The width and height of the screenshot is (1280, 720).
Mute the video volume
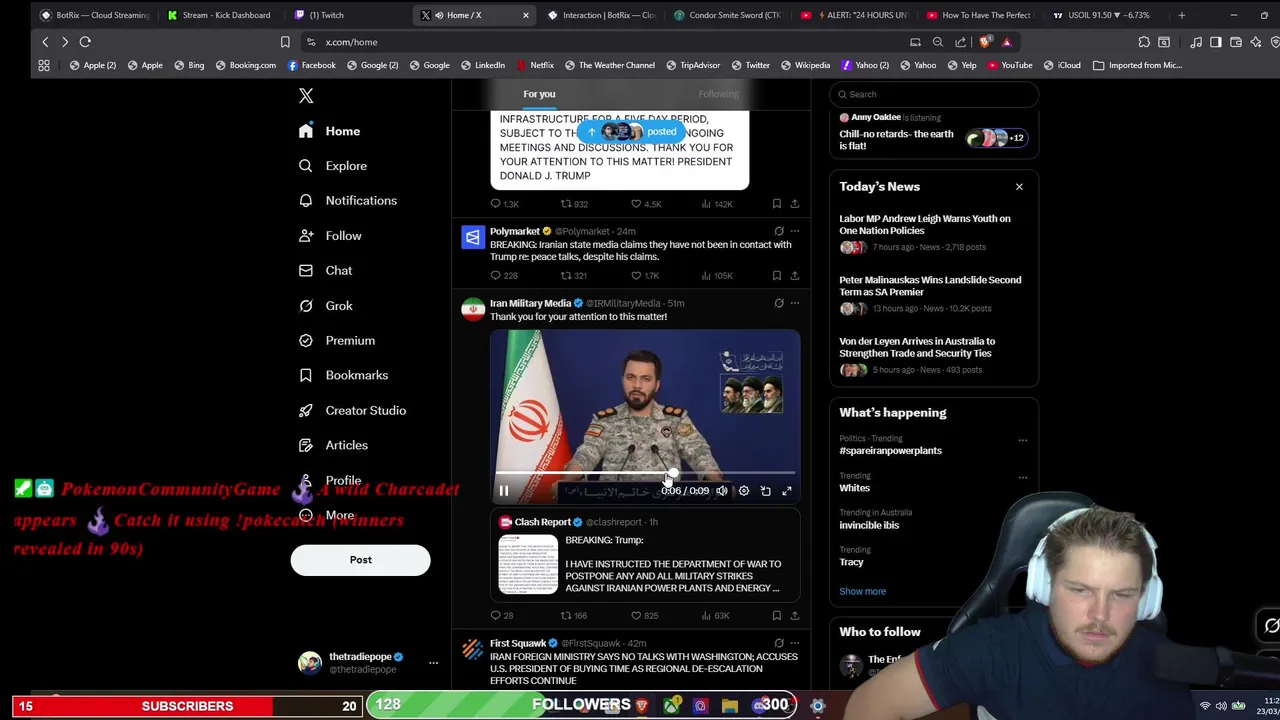tap(722, 491)
